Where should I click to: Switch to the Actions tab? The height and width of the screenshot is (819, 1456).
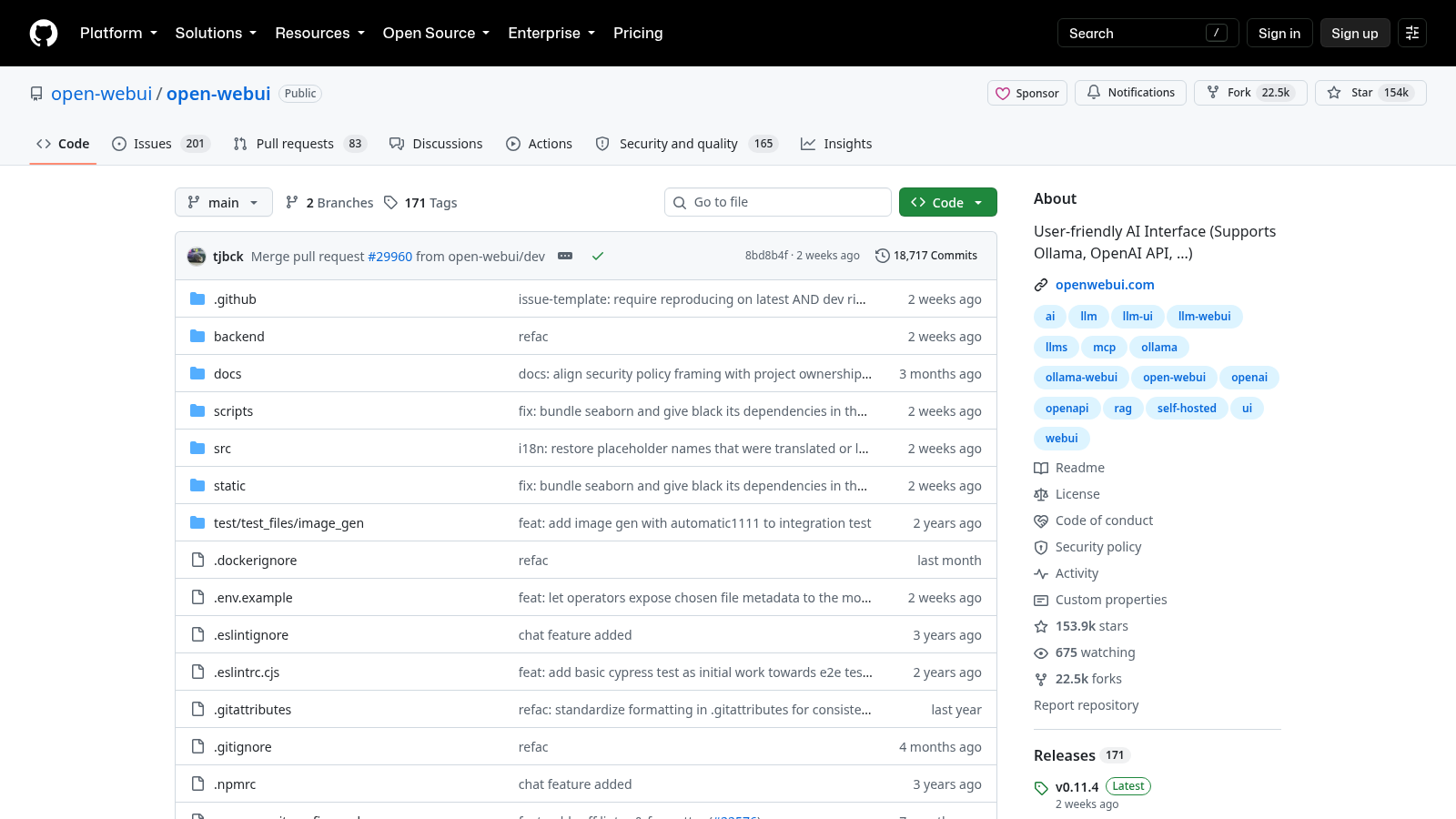[x=540, y=144]
